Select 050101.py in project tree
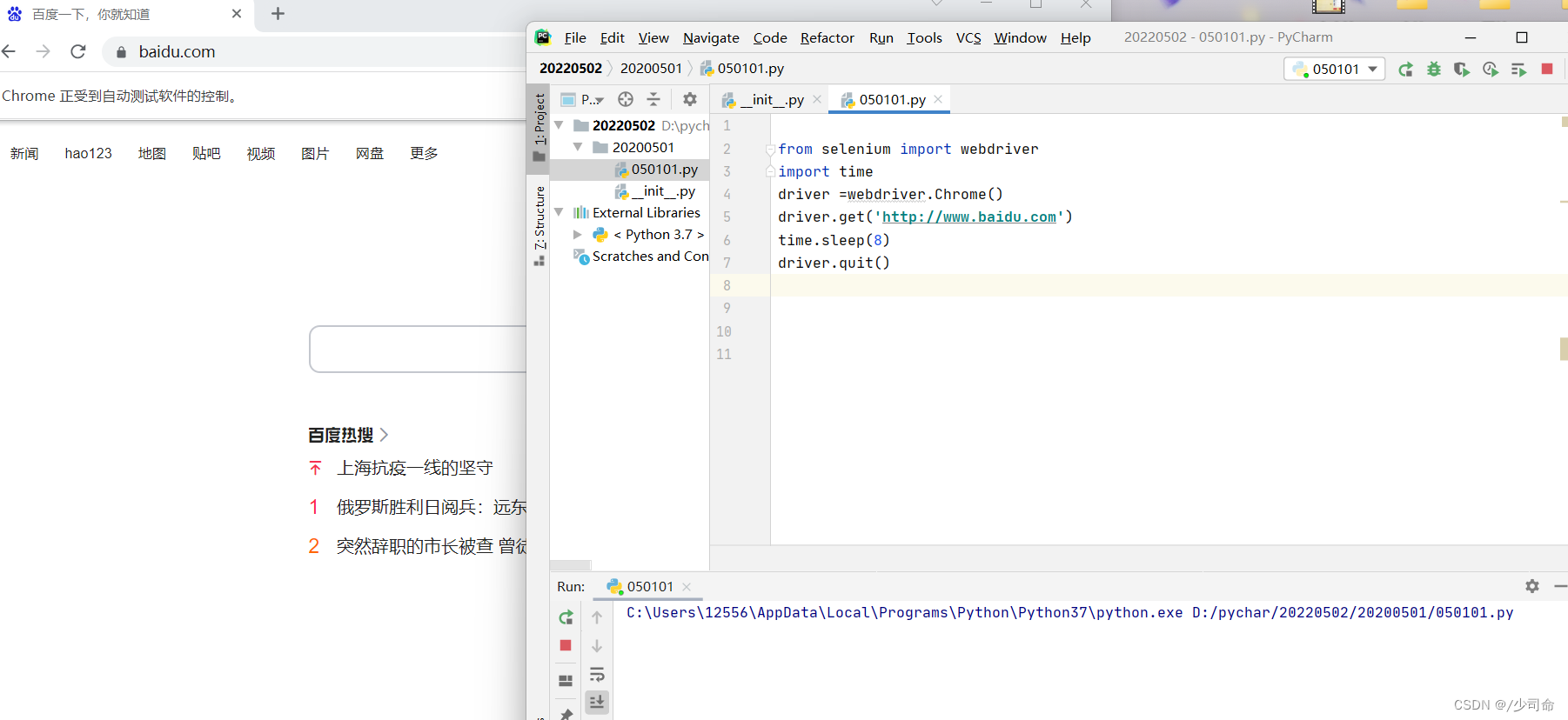Viewport: 1568px width, 720px height. (x=664, y=169)
